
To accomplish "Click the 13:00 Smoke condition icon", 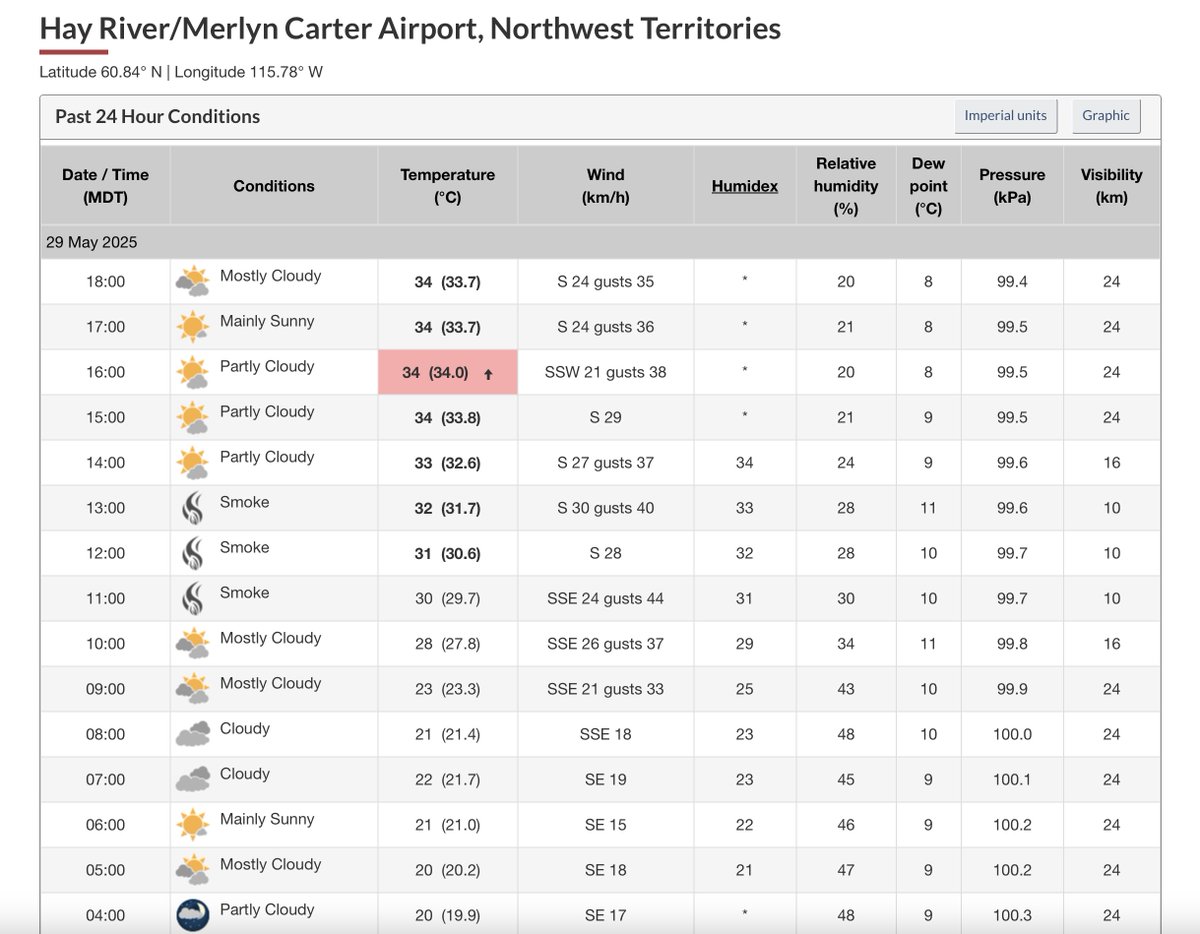I will pyautogui.click(x=192, y=508).
